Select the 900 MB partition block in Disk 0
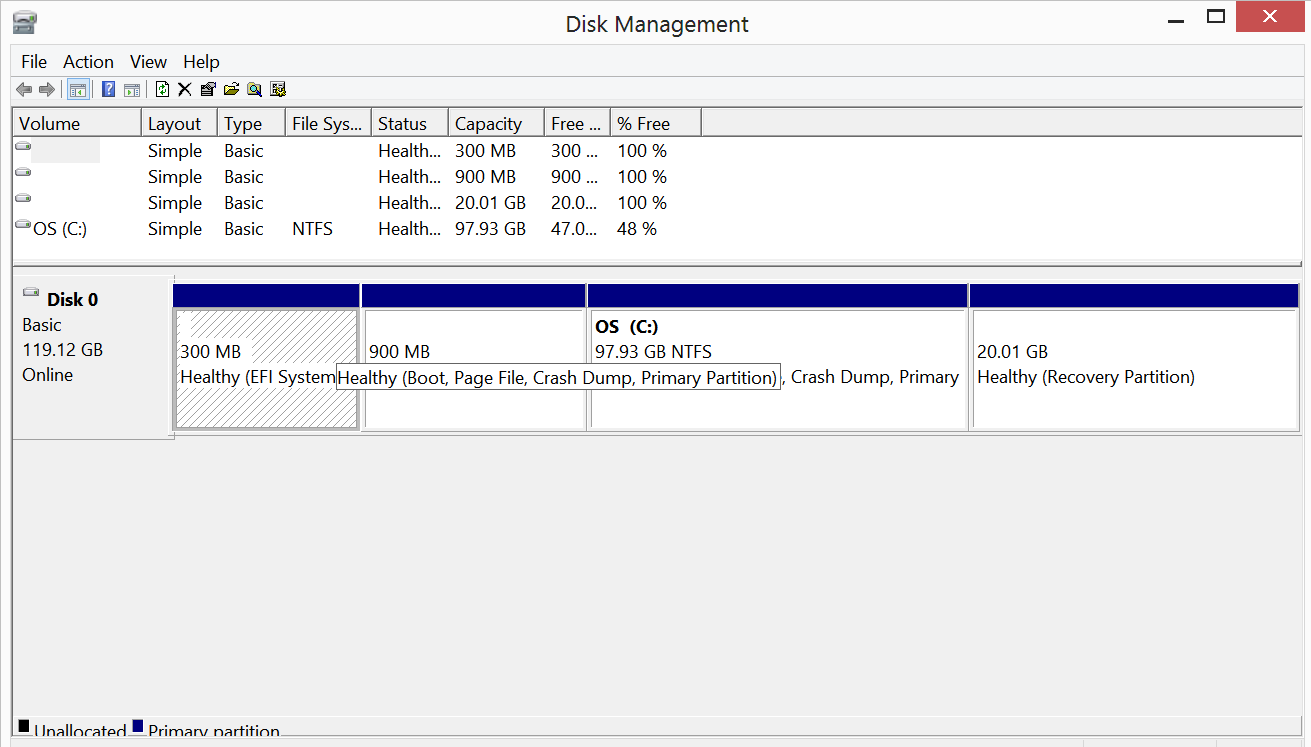 tap(474, 369)
